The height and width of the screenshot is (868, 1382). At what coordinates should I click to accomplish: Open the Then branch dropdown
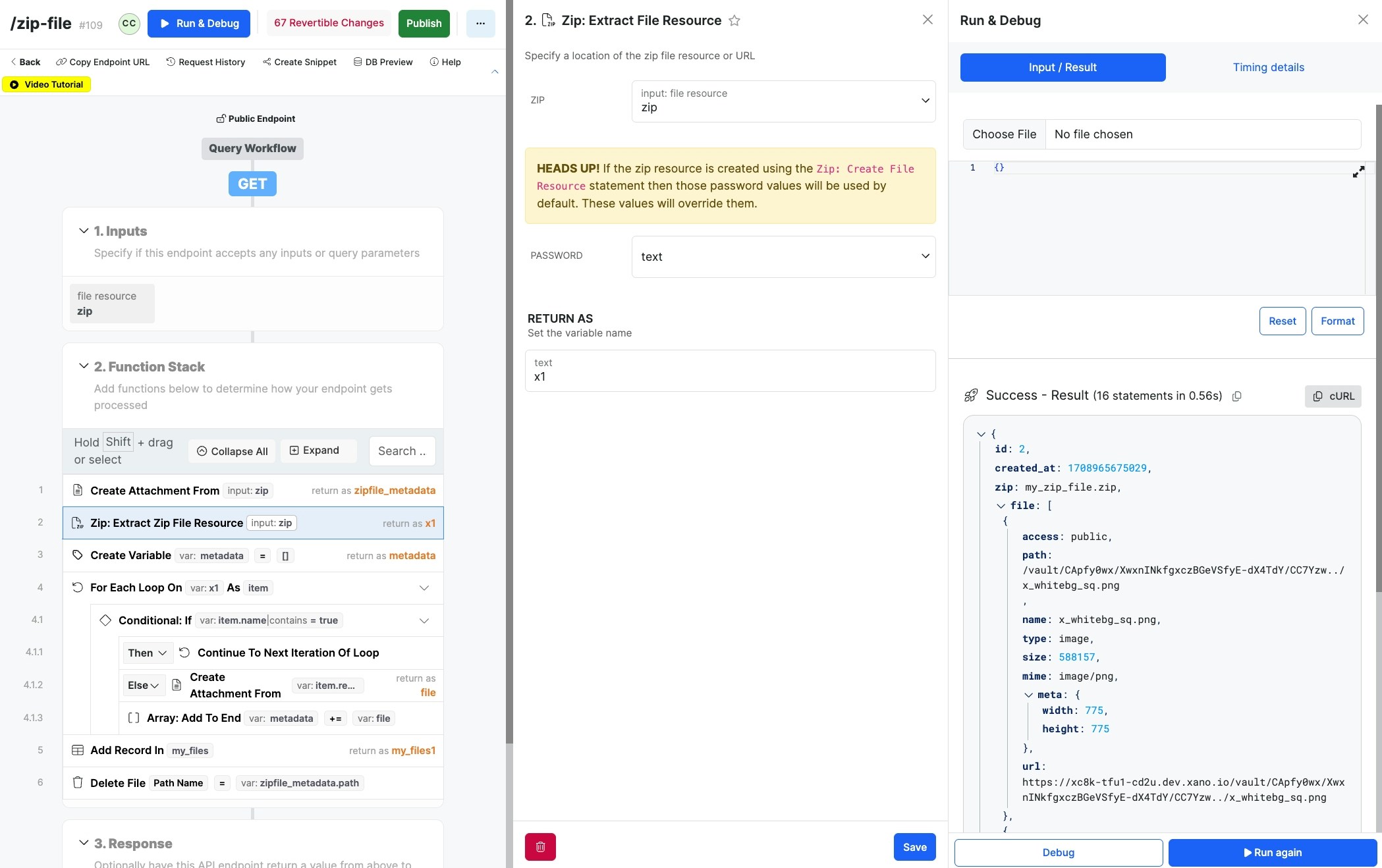pyautogui.click(x=147, y=653)
